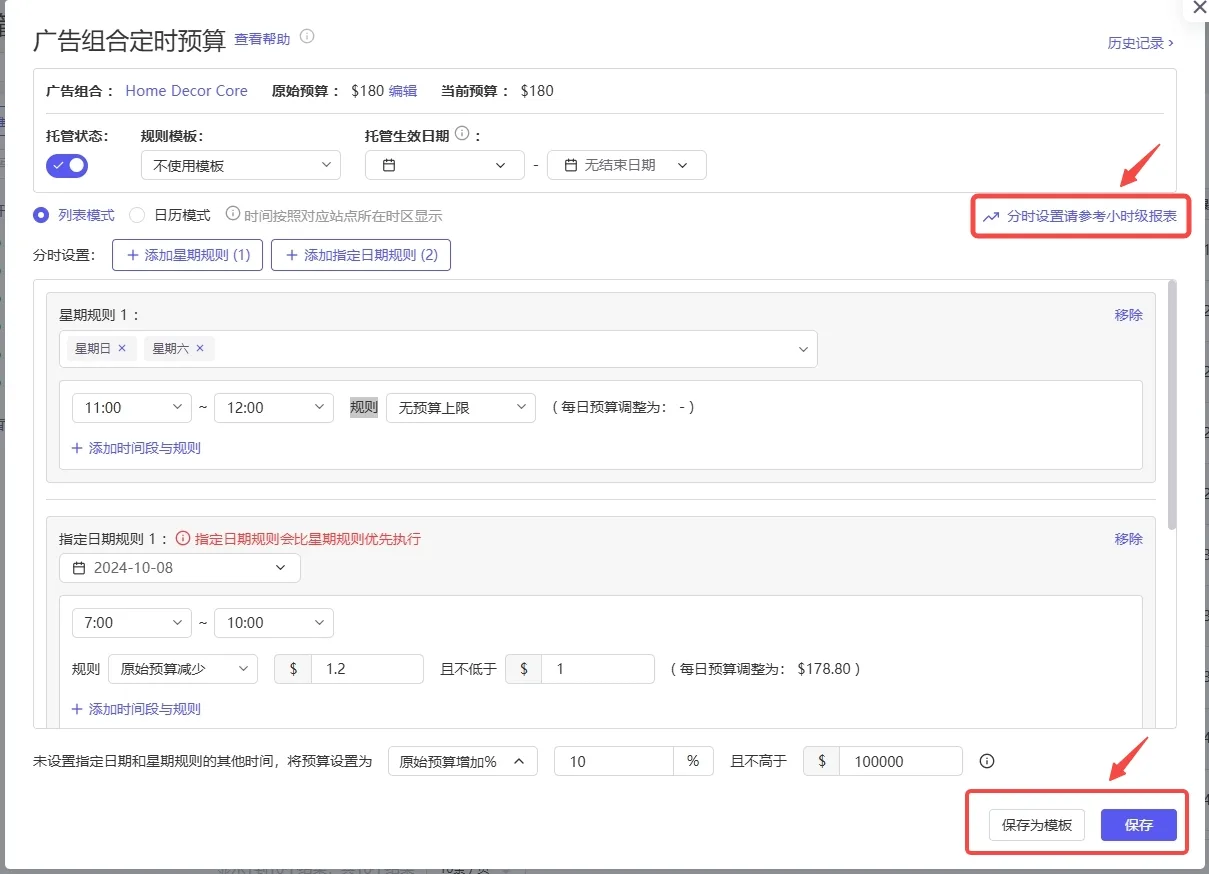Open the 无预算上限 rule dropdown
This screenshot has width=1209, height=874.
point(461,407)
